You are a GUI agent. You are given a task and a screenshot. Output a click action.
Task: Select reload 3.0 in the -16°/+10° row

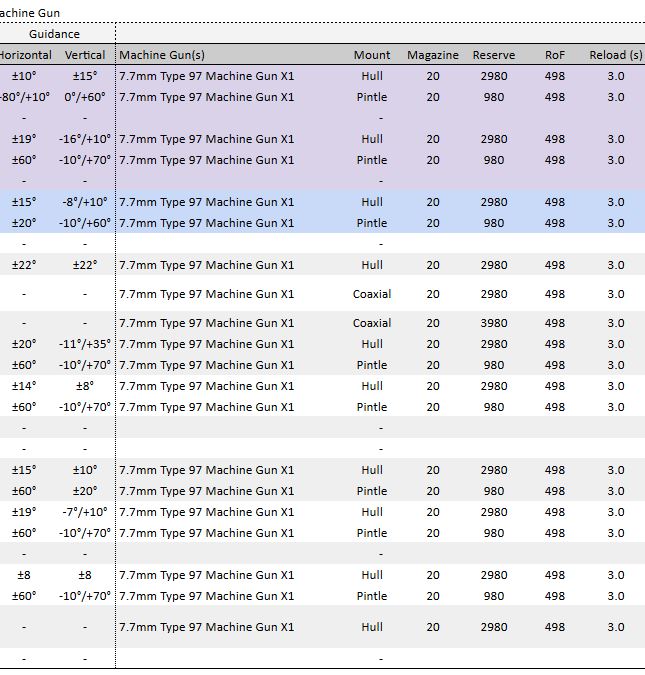coord(616,139)
